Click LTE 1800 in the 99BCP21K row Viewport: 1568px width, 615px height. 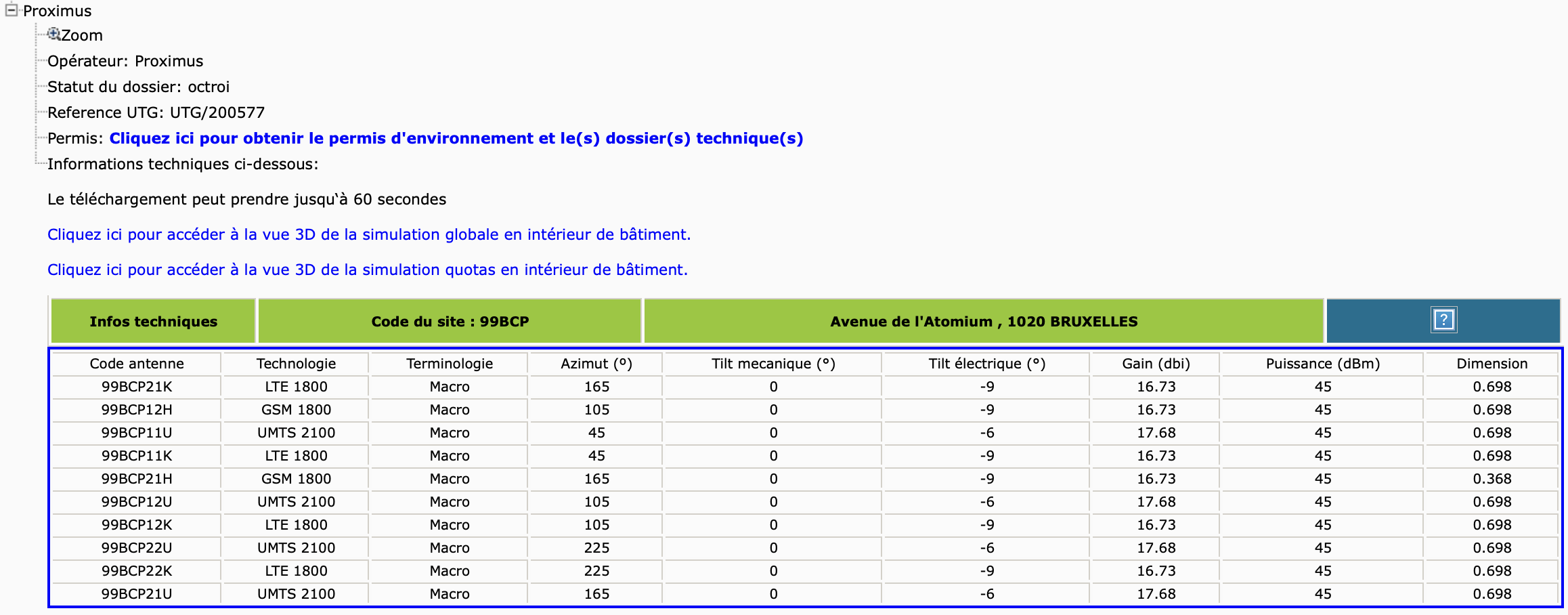(296, 387)
